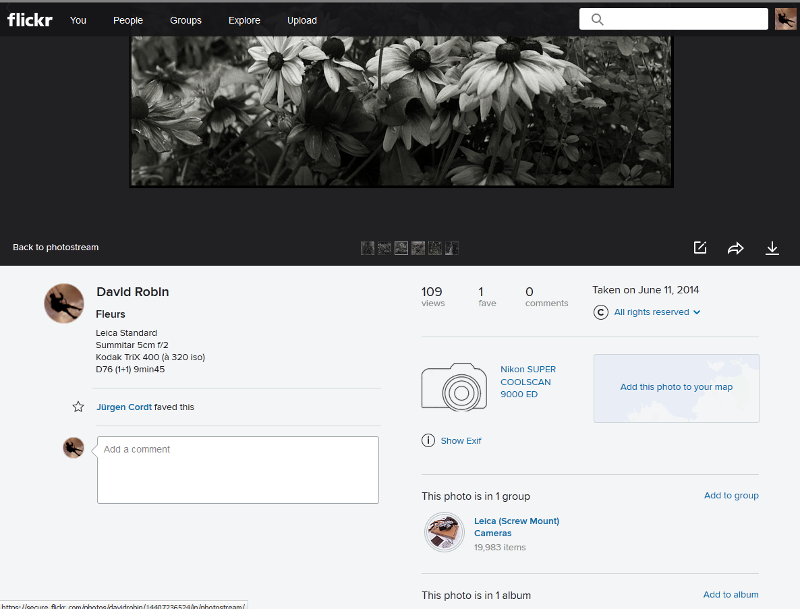Open Jürgen Cordt's profile link
This screenshot has width=800, height=609.
pyautogui.click(x=124, y=407)
